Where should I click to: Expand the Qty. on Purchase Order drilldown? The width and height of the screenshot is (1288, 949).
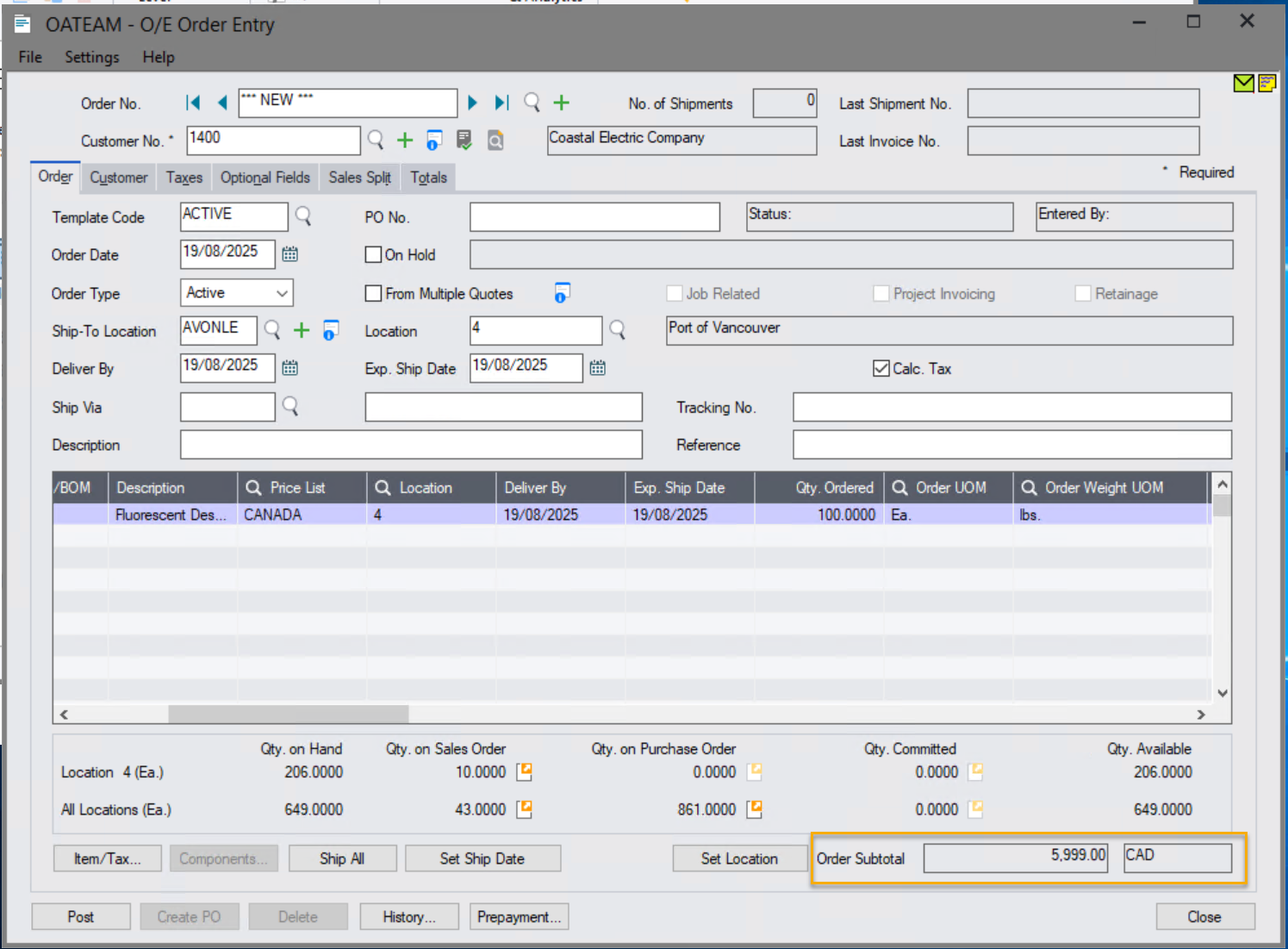pyautogui.click(x=755, y=771)
